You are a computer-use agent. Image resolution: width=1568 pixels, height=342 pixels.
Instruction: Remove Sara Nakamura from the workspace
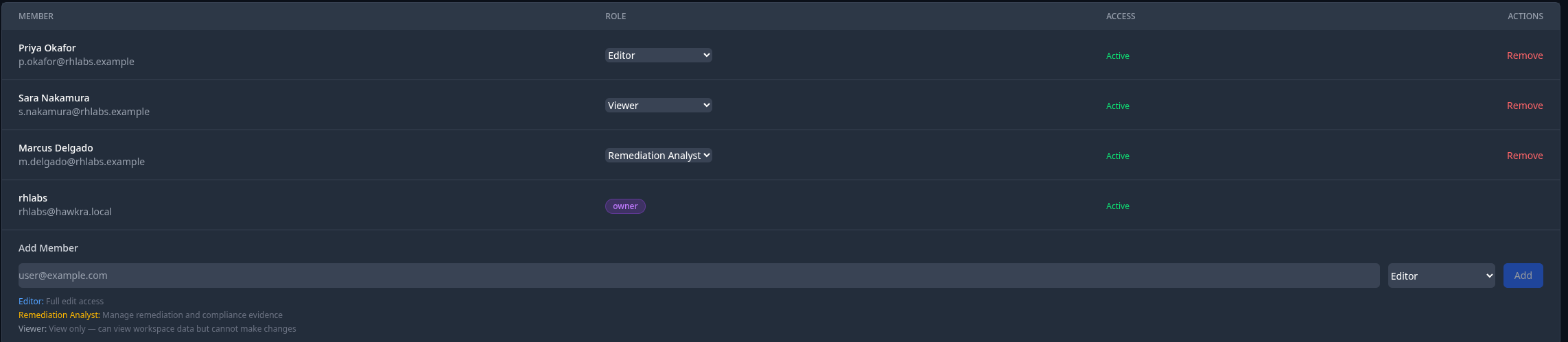point(1525,106)
